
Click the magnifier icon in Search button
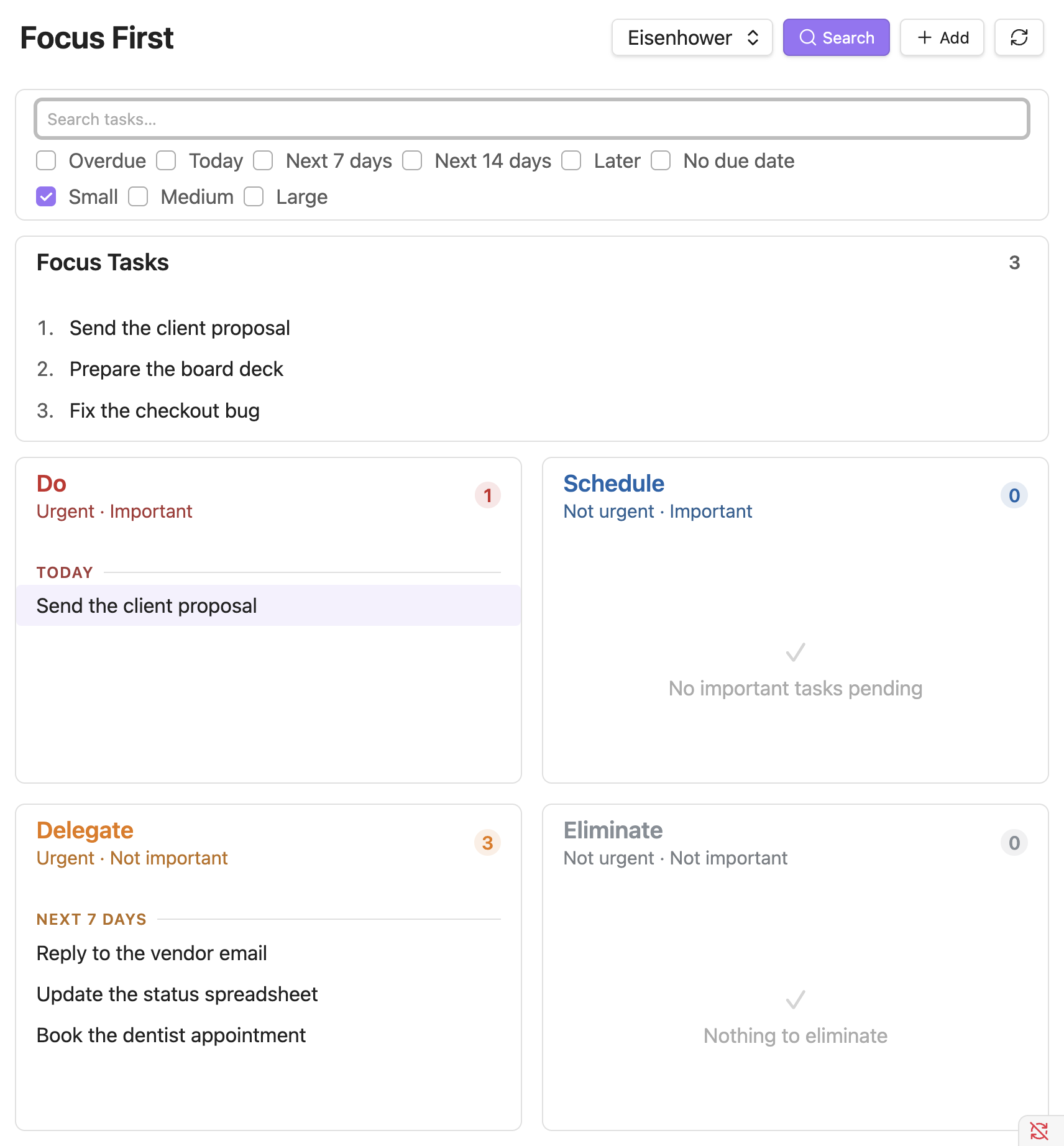[807, 37]
